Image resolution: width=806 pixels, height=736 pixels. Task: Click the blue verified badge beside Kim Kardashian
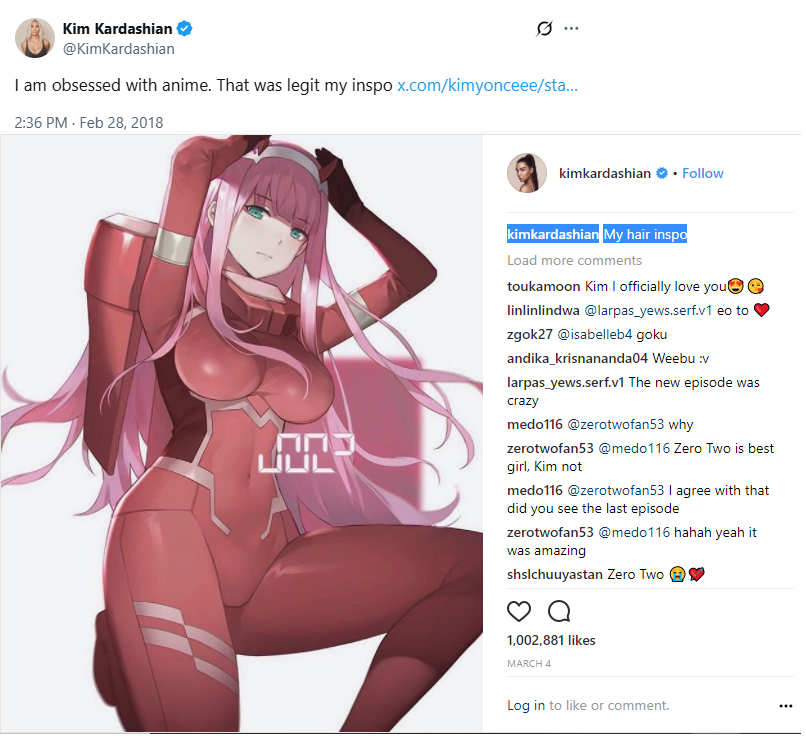click(185, 29)
